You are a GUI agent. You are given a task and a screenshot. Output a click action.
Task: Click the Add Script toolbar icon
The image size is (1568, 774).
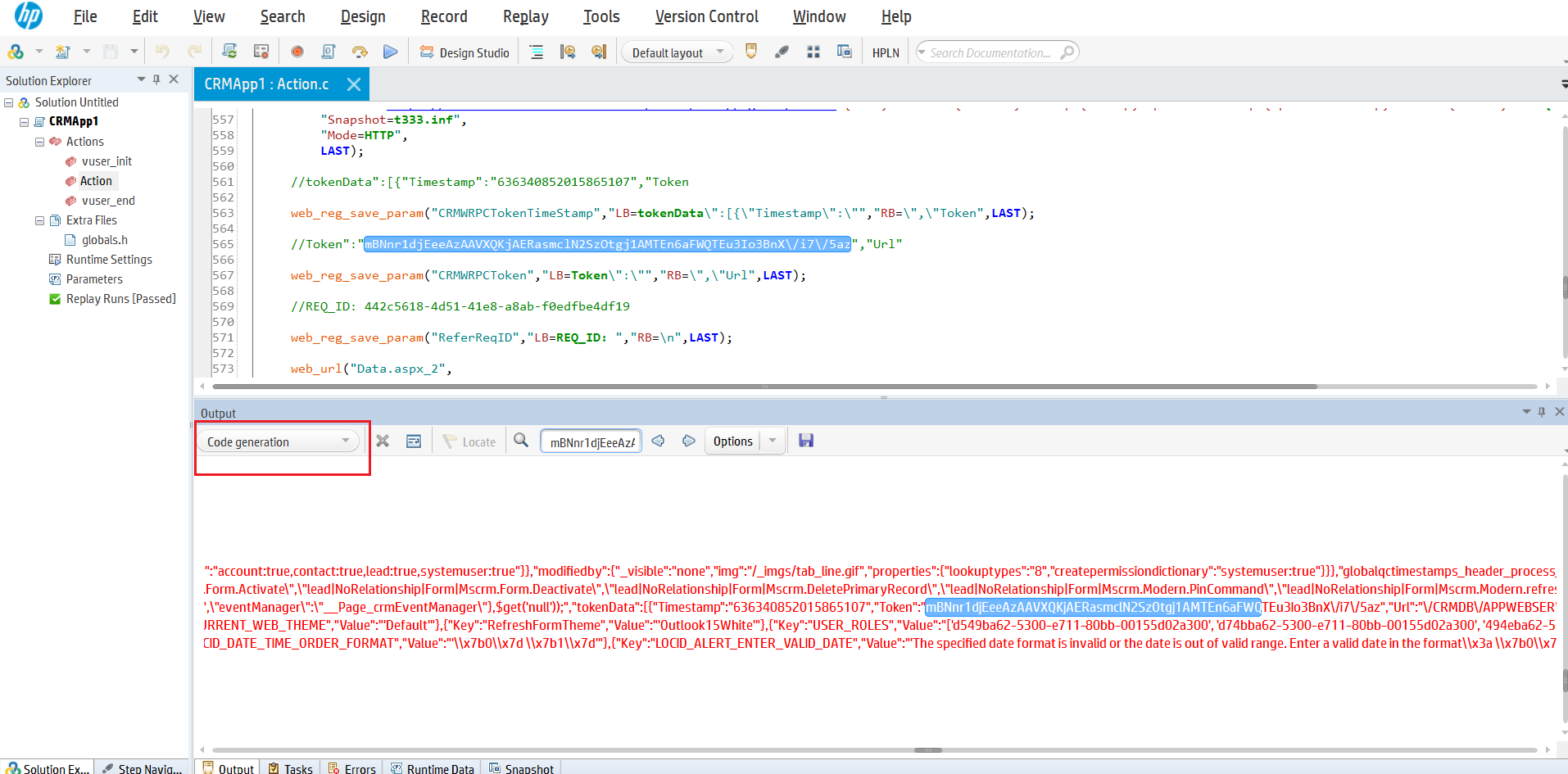click(16, 52)
